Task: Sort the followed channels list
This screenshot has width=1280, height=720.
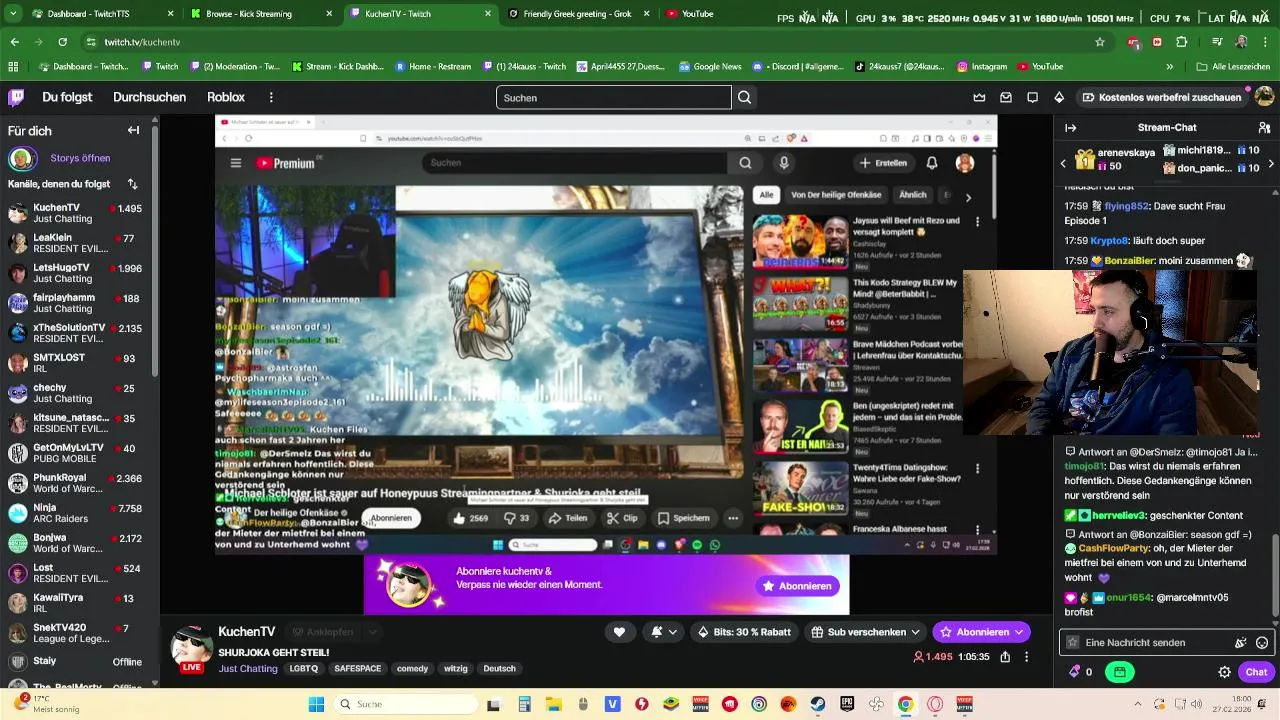Action: (132, 184)
